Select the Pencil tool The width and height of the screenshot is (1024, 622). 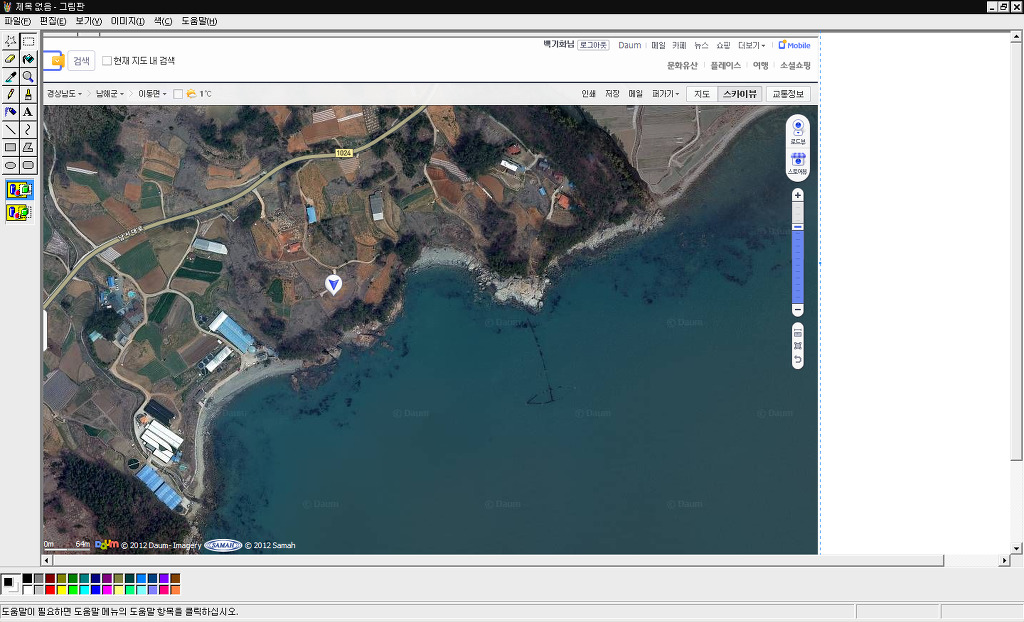10,94
